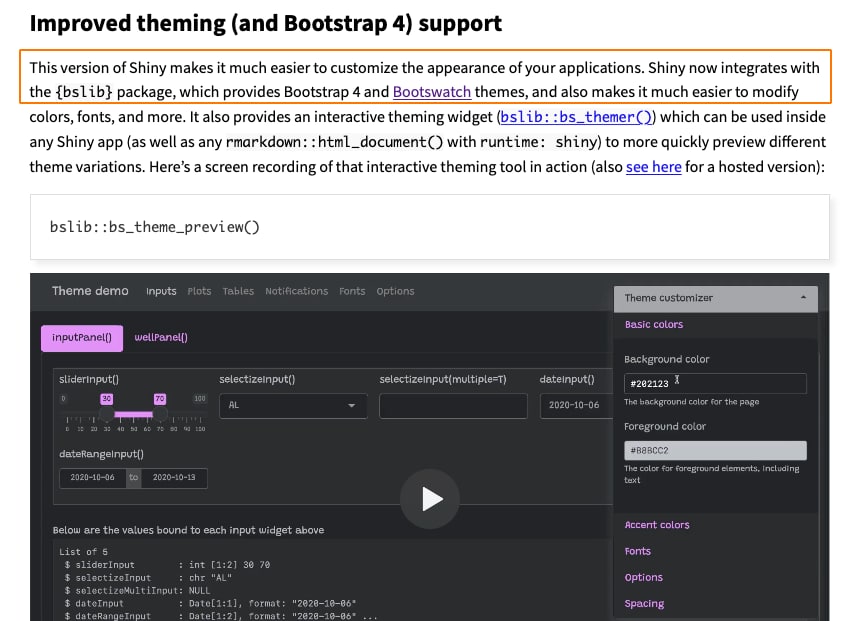Click the date range start 2020-10-06
The image size is (844, 621).
[93, 478]
